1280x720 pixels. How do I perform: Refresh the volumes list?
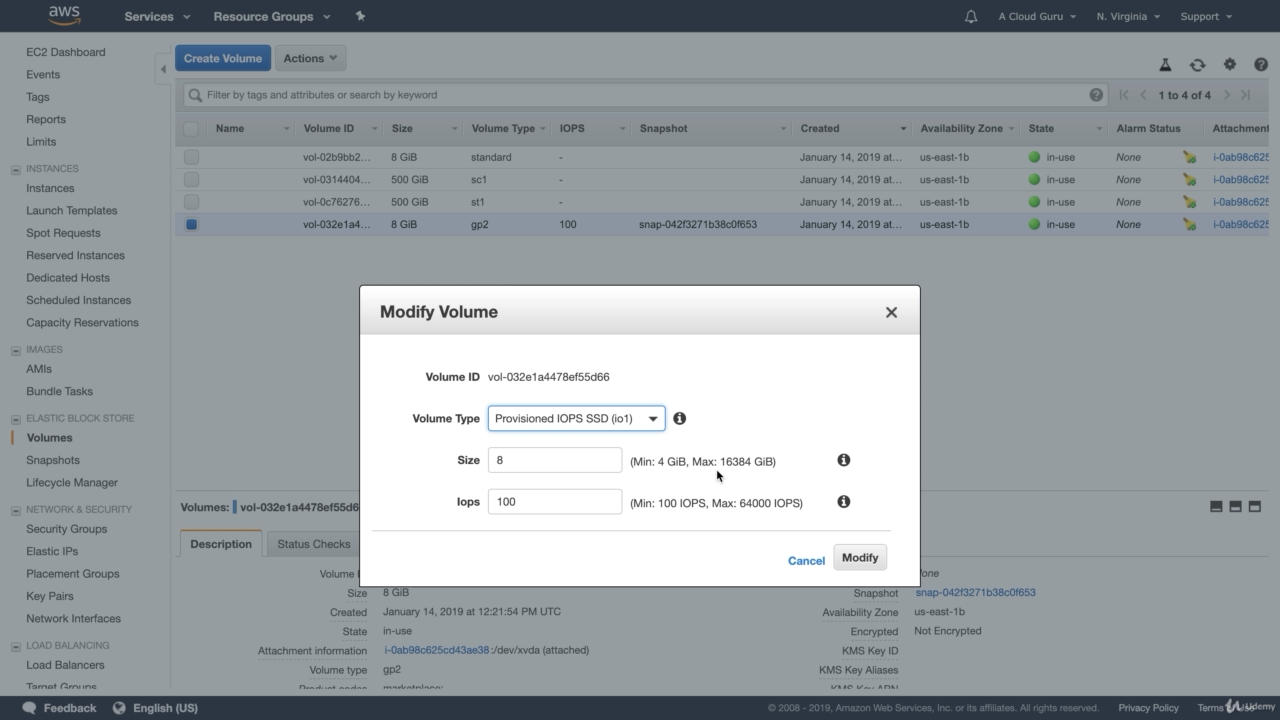(1198, 63)
